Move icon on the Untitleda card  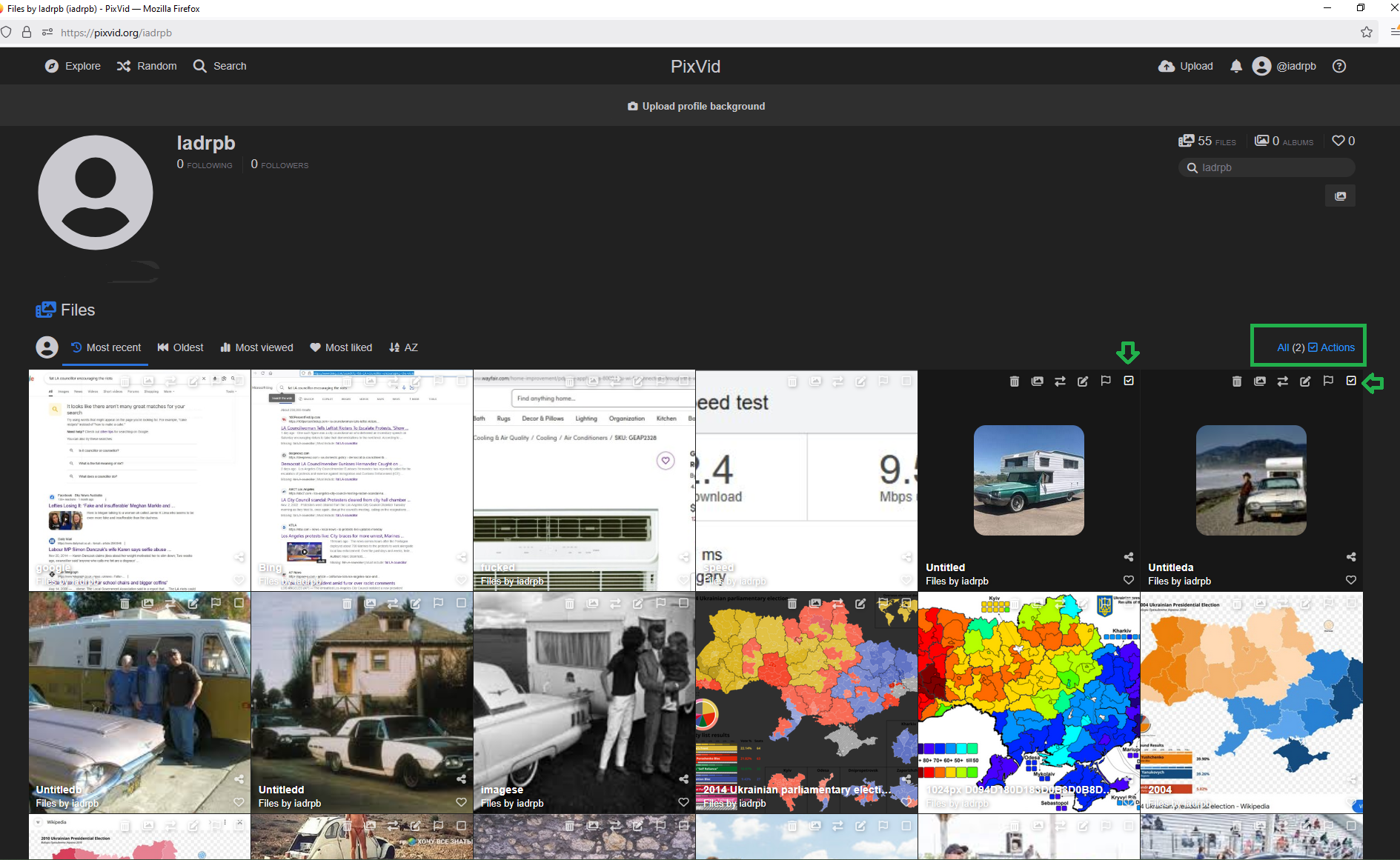tap(1282, 381)
